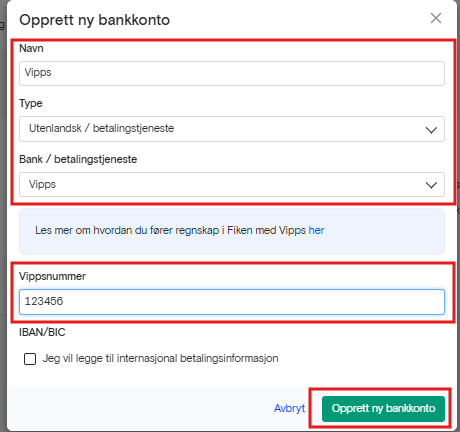
Task: Click the 'Bank / betalingstjeneste' label
Action: click(x=78, y=159)
